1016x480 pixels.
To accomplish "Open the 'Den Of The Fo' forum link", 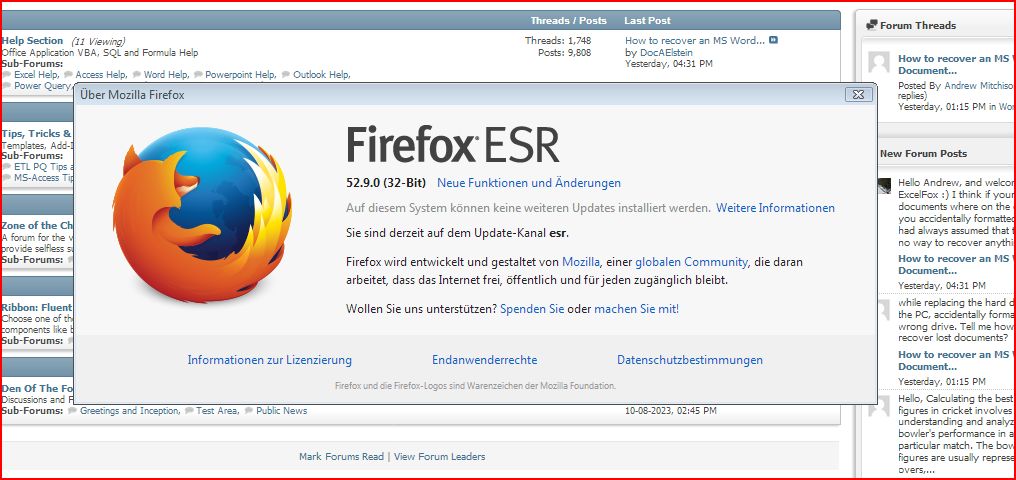I will pyautogui.click(x=38, y=389).
